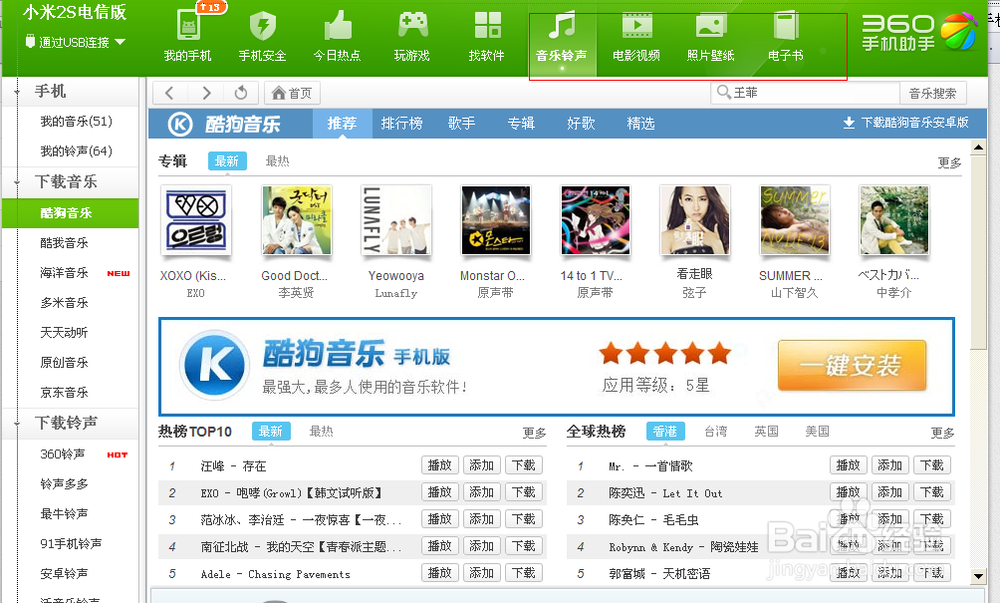Screen dimensions: 1000x603
Task: Open the 我的手机 phone icon
Action: click(x=188, y=25)
